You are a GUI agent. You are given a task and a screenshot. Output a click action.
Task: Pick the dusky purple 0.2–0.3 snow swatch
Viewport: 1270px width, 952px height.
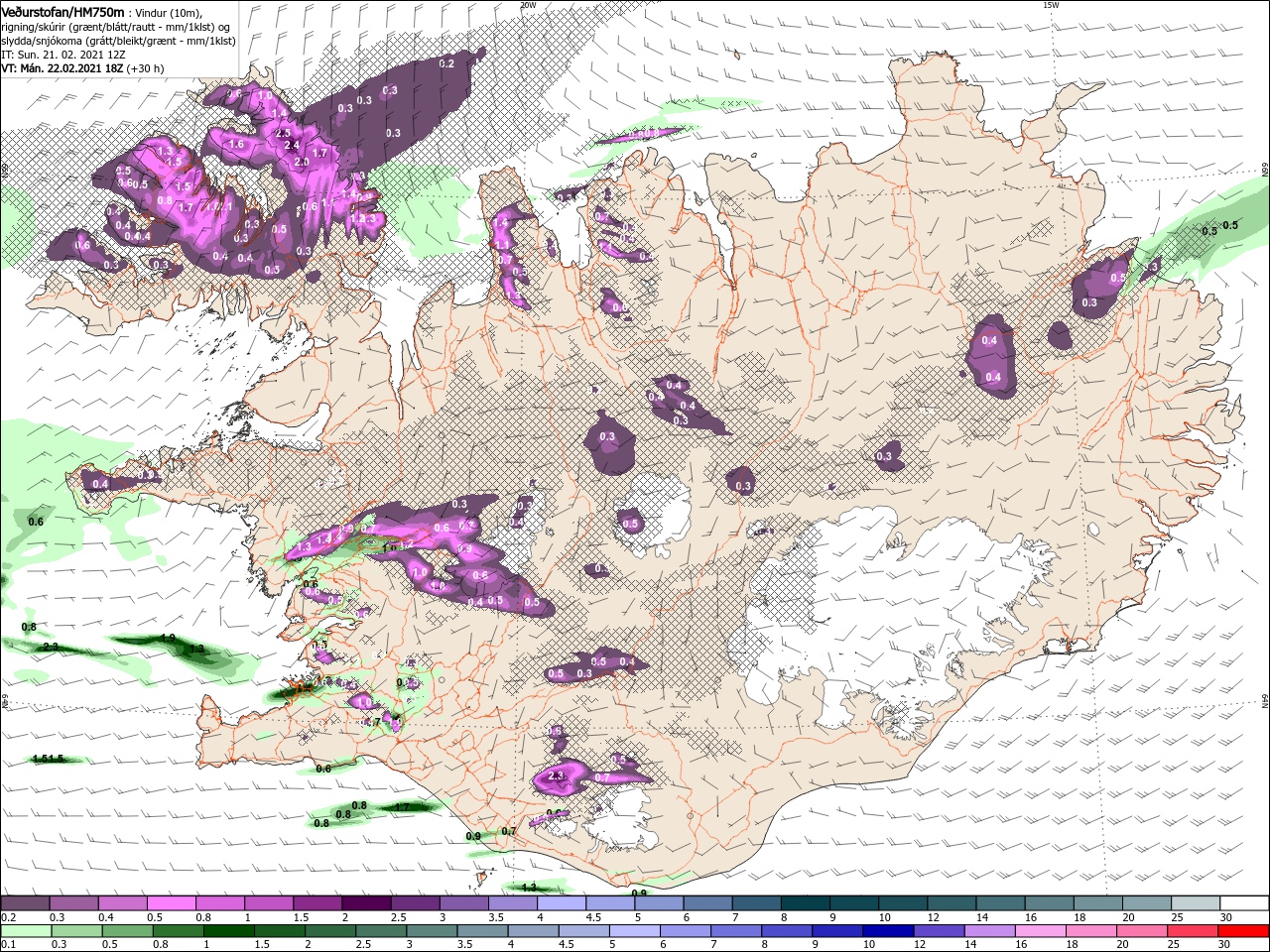tap(25, 903)
